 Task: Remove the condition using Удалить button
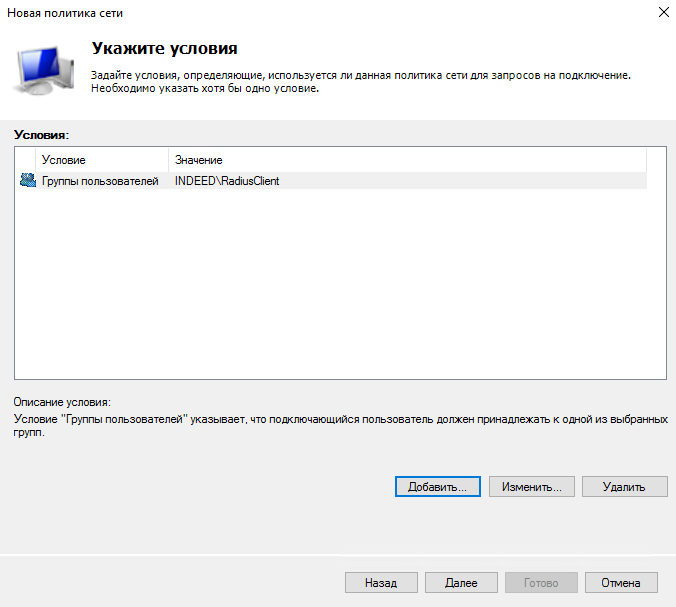625,486
